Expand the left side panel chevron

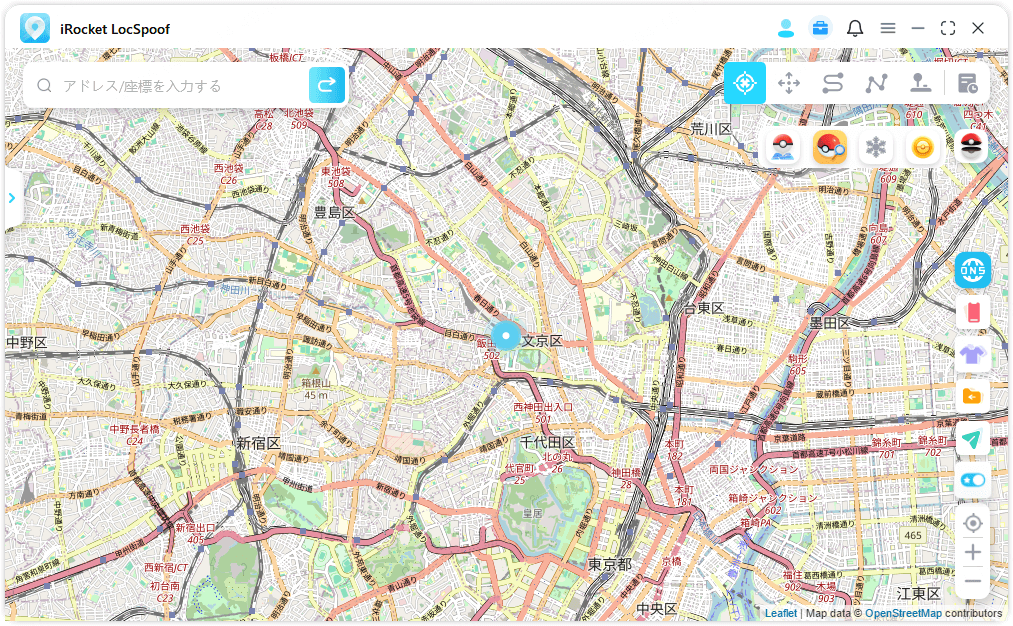12,198
